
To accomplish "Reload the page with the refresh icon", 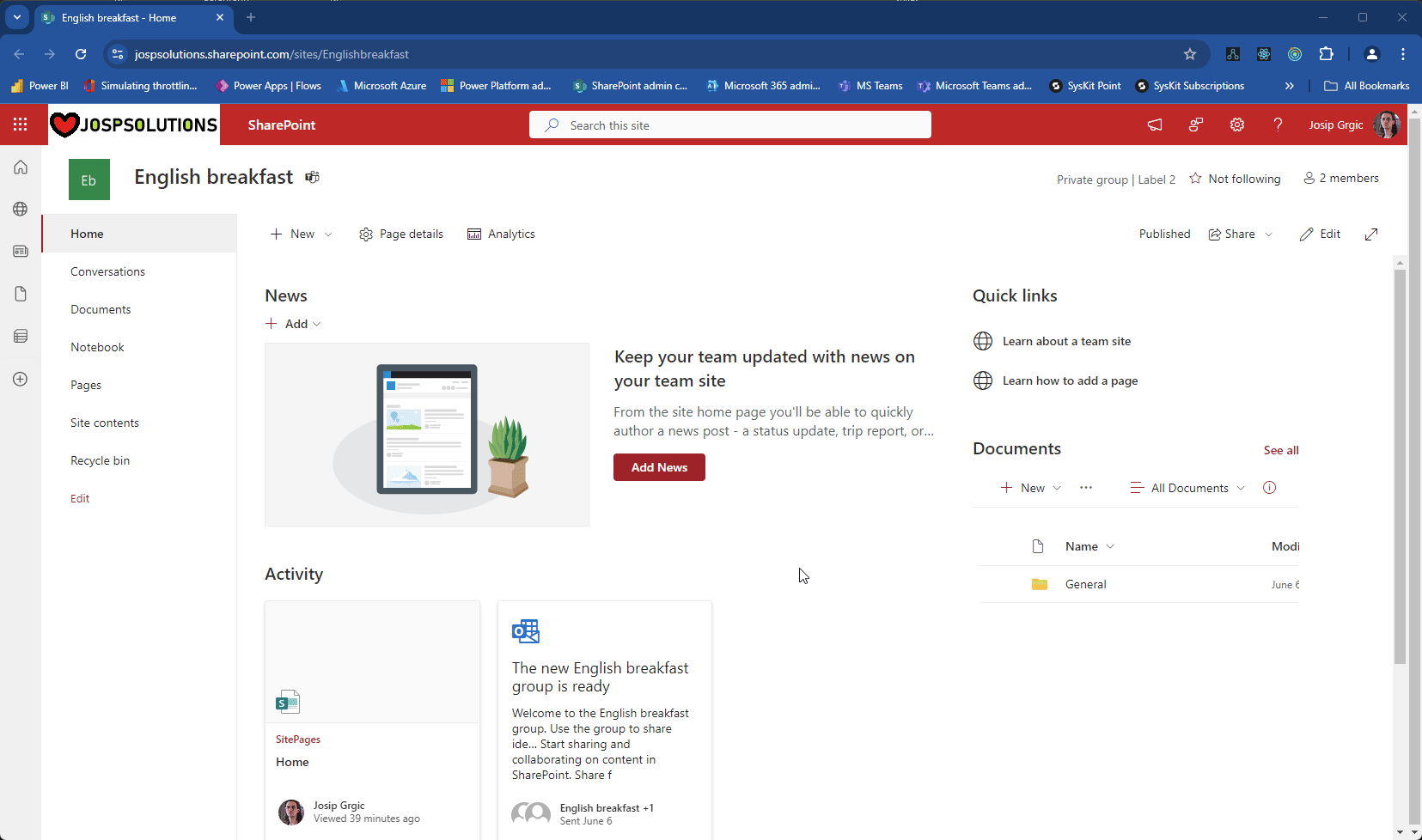I will (81, 54).
